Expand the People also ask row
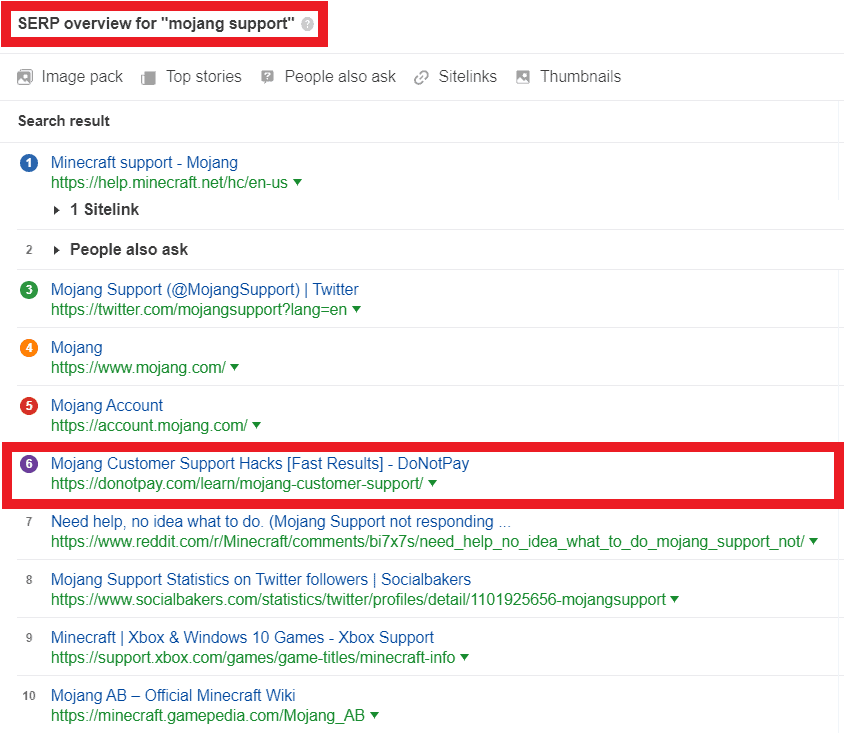This screenshot has width=844, height=747. click(57, 250)
